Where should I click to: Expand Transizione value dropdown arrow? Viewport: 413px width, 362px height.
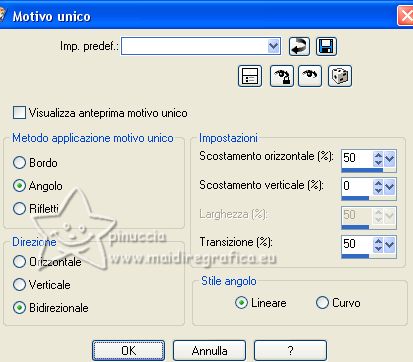point(390,245)
